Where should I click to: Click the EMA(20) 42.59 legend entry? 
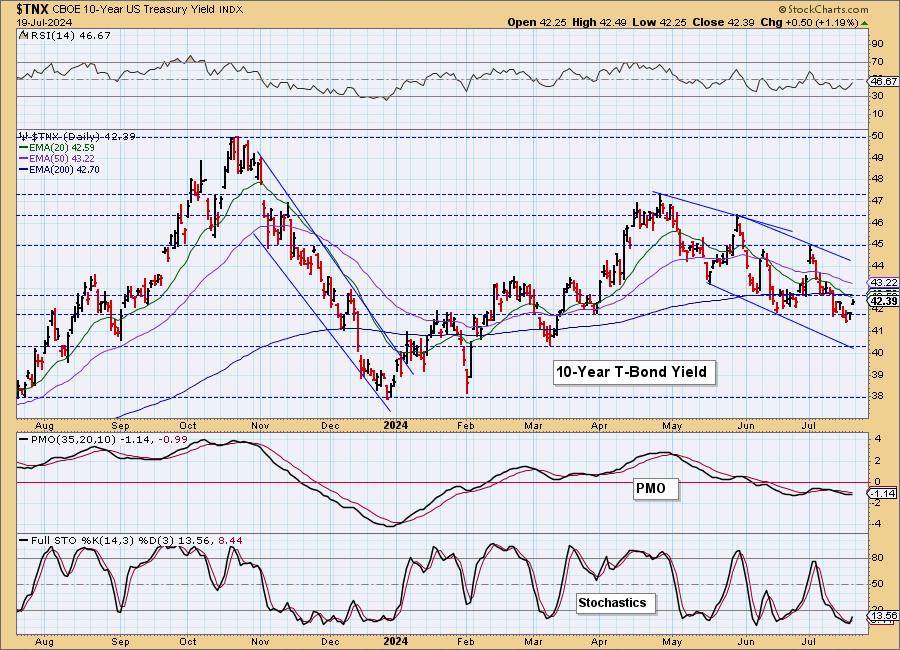[61, 148]
